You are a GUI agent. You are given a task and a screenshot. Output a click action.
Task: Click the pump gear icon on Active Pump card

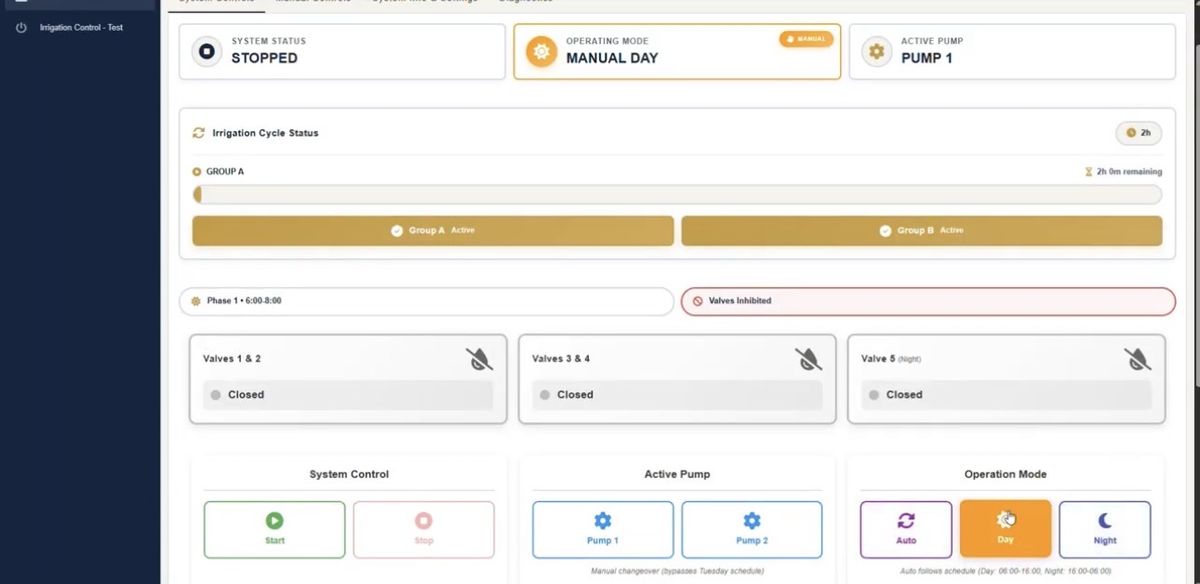point(877,49)
